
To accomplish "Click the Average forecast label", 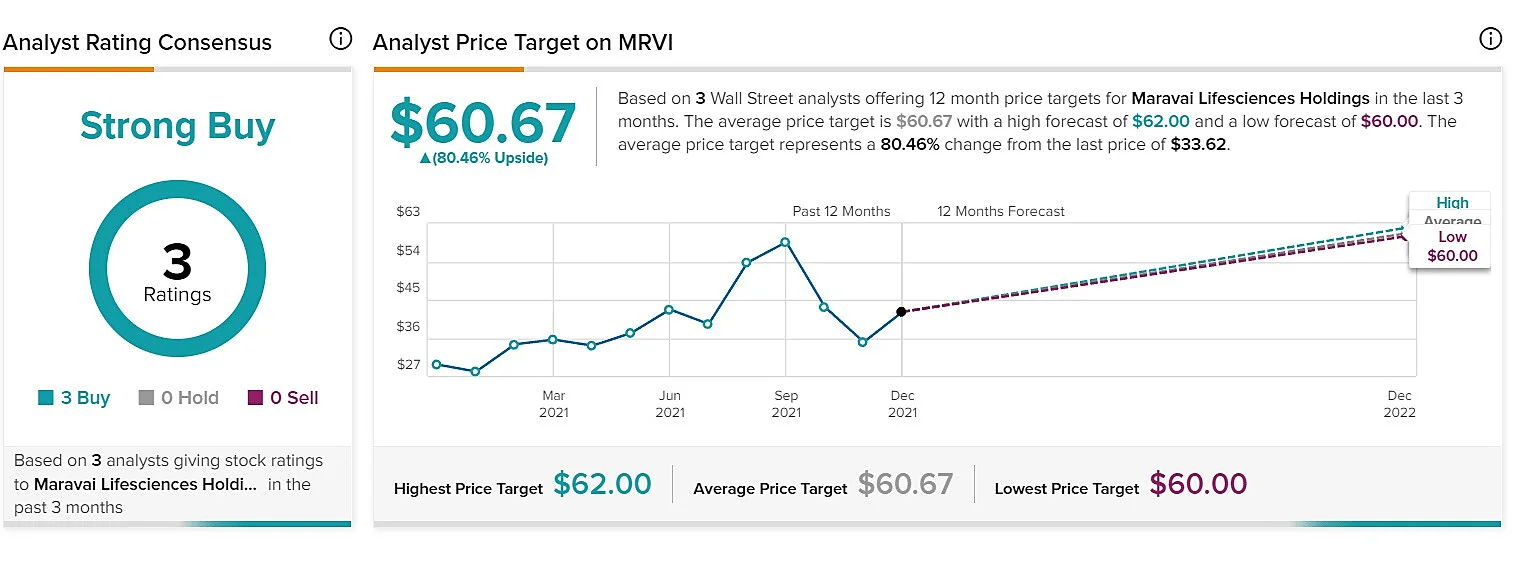I will click(1452, 221).
